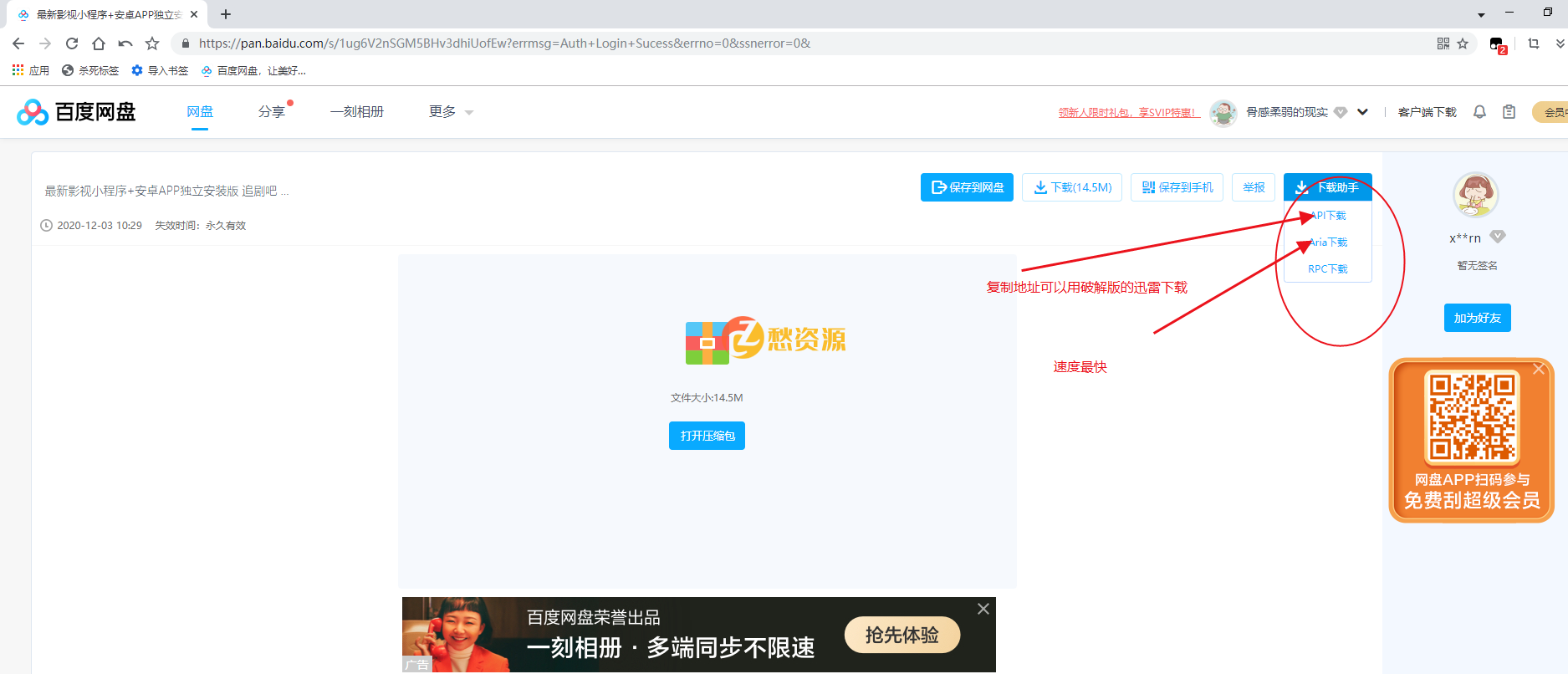Select the 分享 navigation tab
This screenshot has width=1568, height=674.
tap(272, 111)
